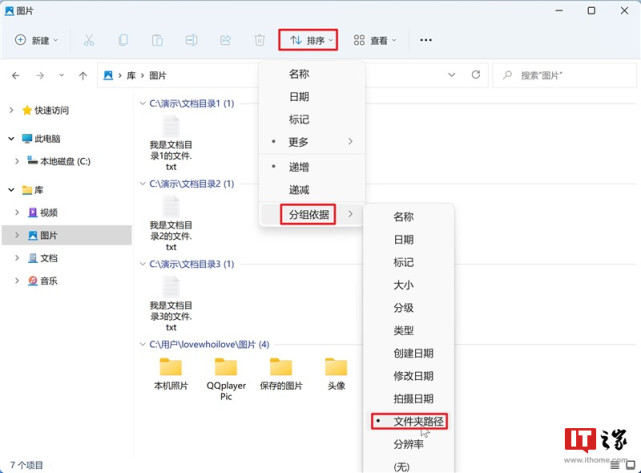641x473 pixels.
Task: Go back with the left arrow
Action: click(16, 76)
